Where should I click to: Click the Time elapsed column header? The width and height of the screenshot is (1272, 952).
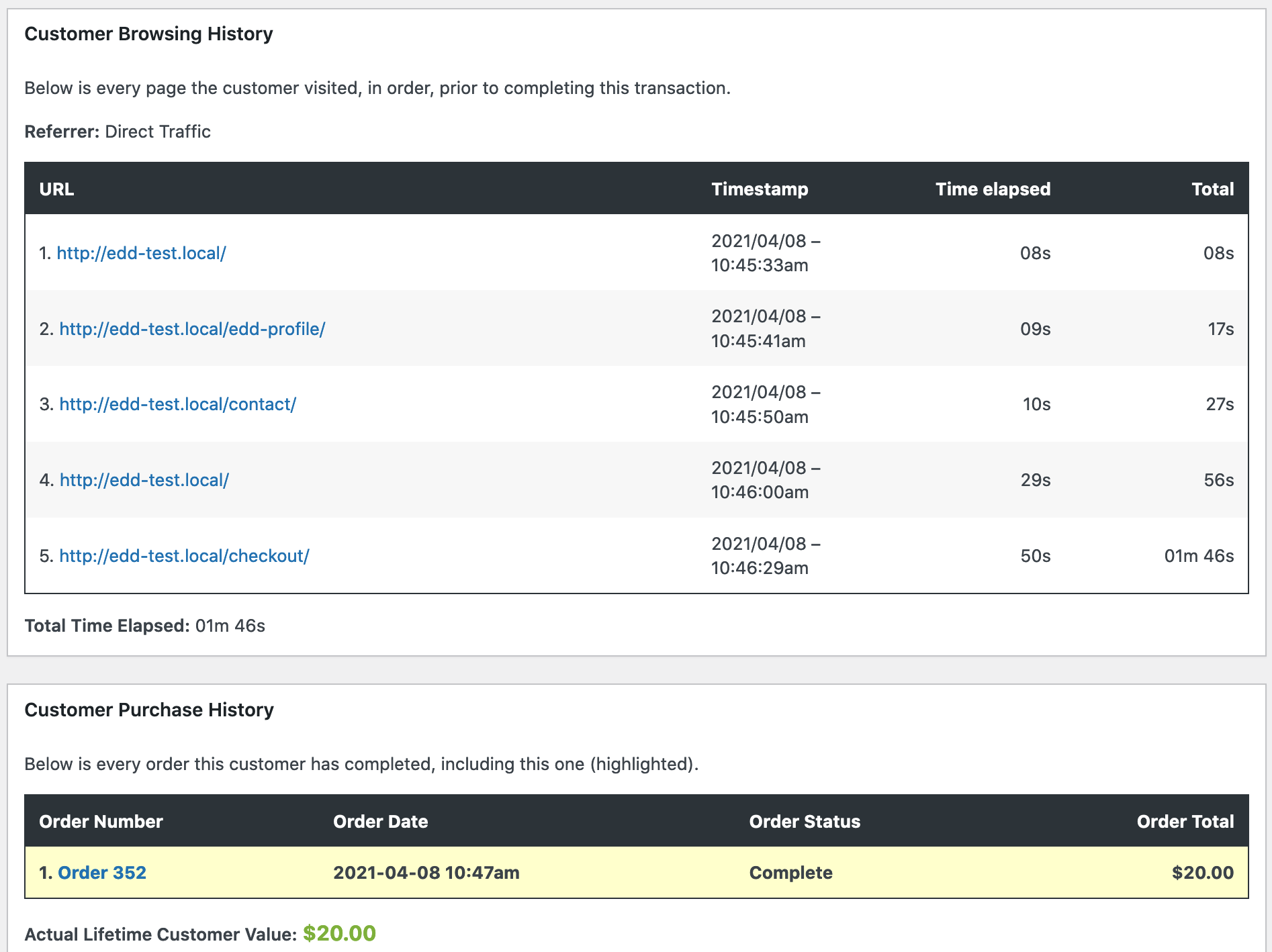(993, 189)
